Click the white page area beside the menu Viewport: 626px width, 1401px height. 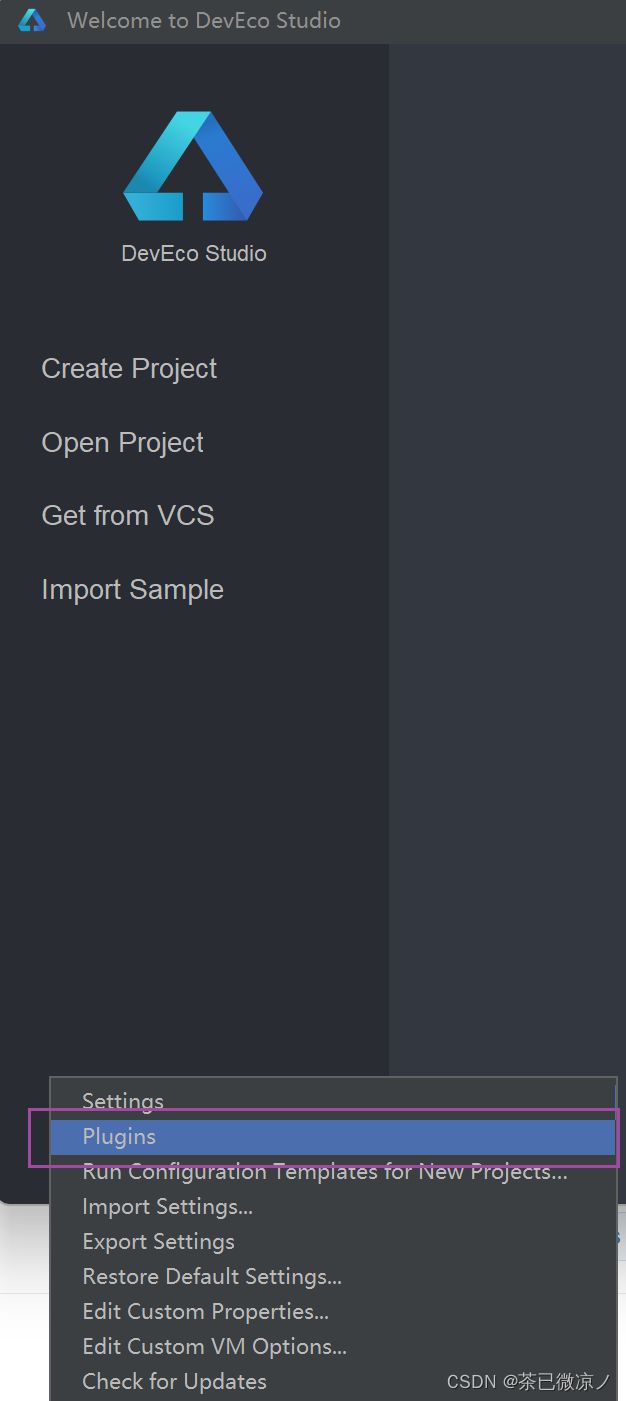tap(25, 1300)
